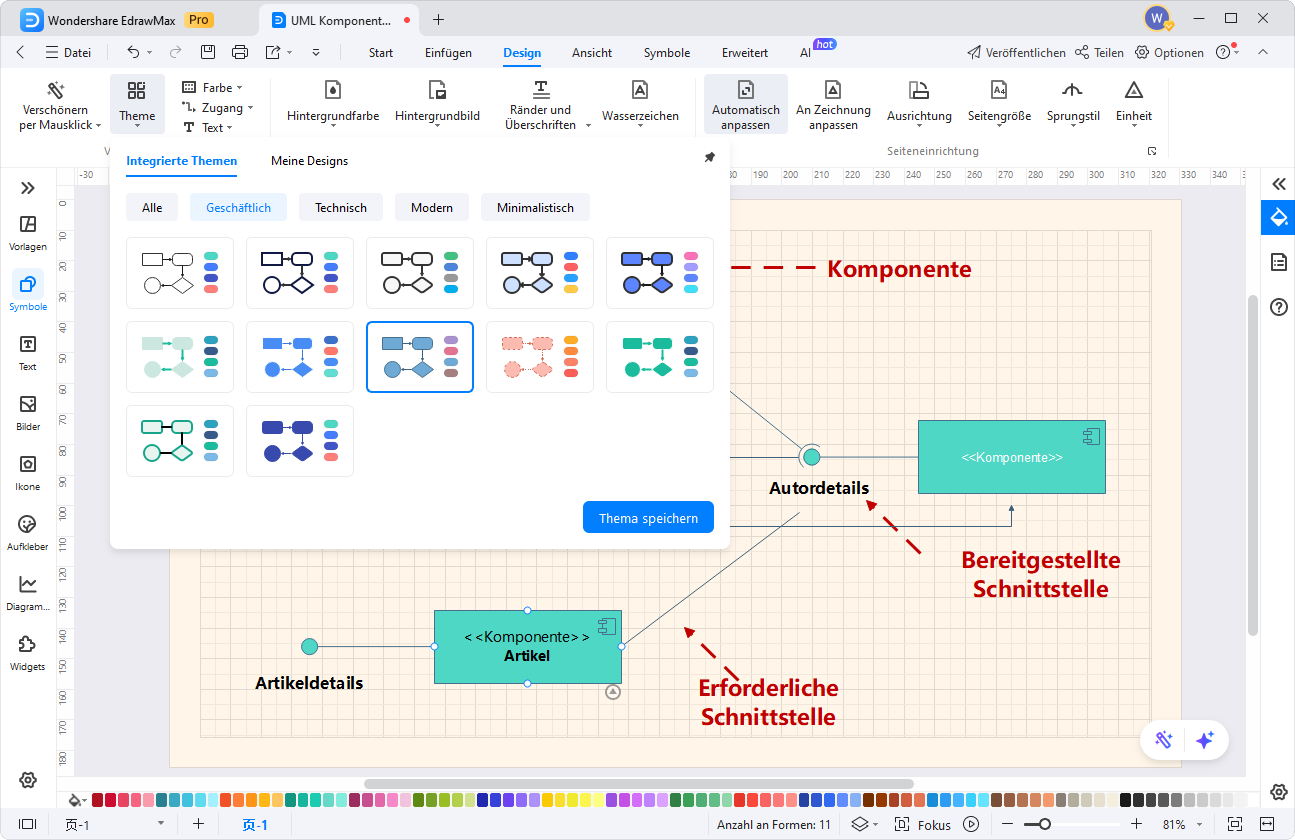Click the Thema speichern button
The width and height of the screenshot is (1295, 840).
[x=648, y=517]
